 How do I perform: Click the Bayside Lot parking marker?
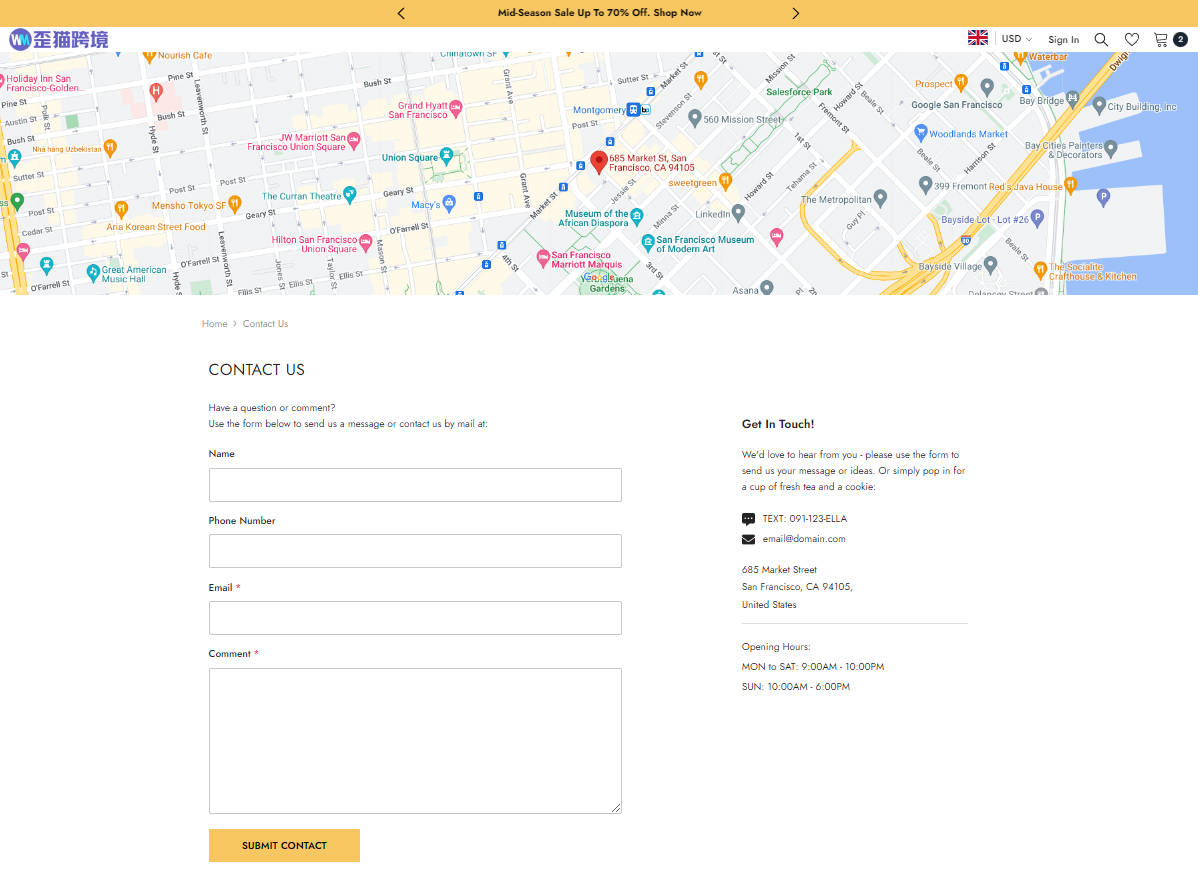coord(1037,218)
